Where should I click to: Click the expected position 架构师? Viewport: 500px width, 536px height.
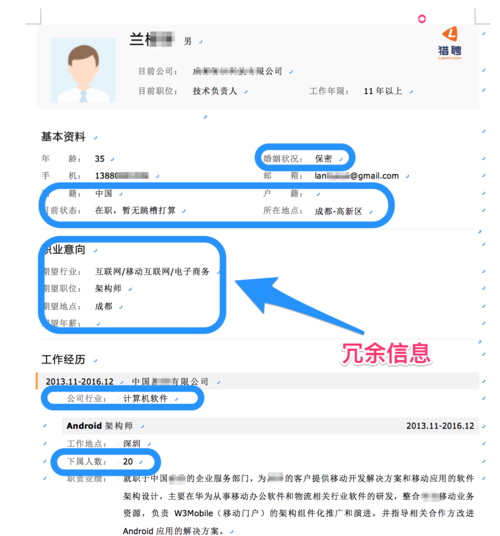pos(108,289)
